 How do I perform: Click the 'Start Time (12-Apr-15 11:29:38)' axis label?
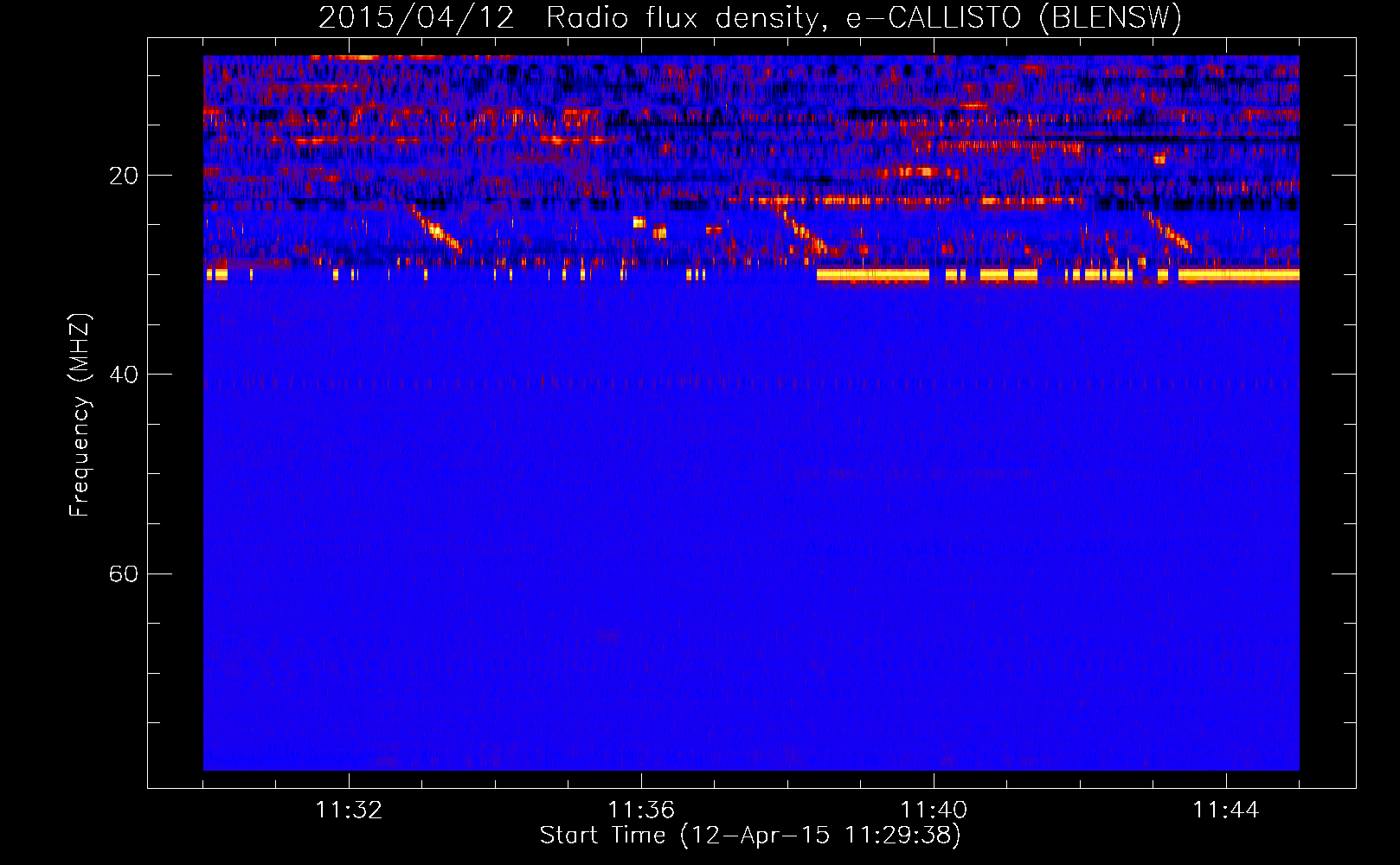[x=750, y=836]
